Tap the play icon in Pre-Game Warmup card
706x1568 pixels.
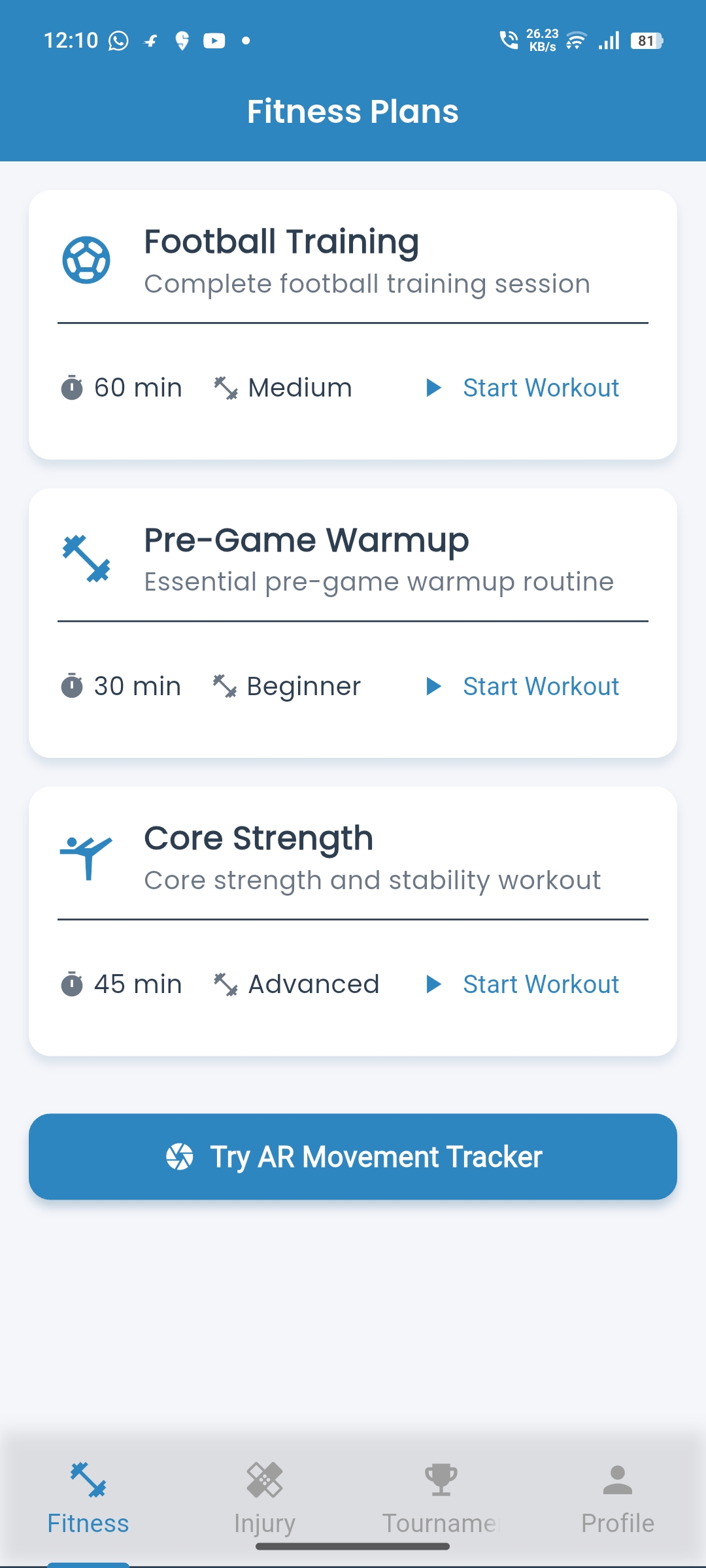point(433,686)
